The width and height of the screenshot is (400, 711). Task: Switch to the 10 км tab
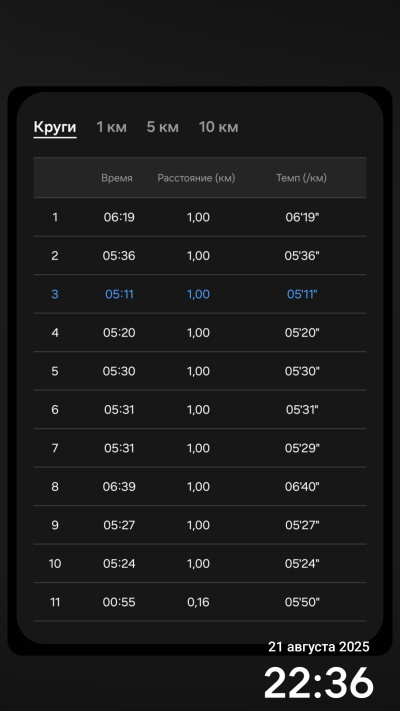point(219,127)
